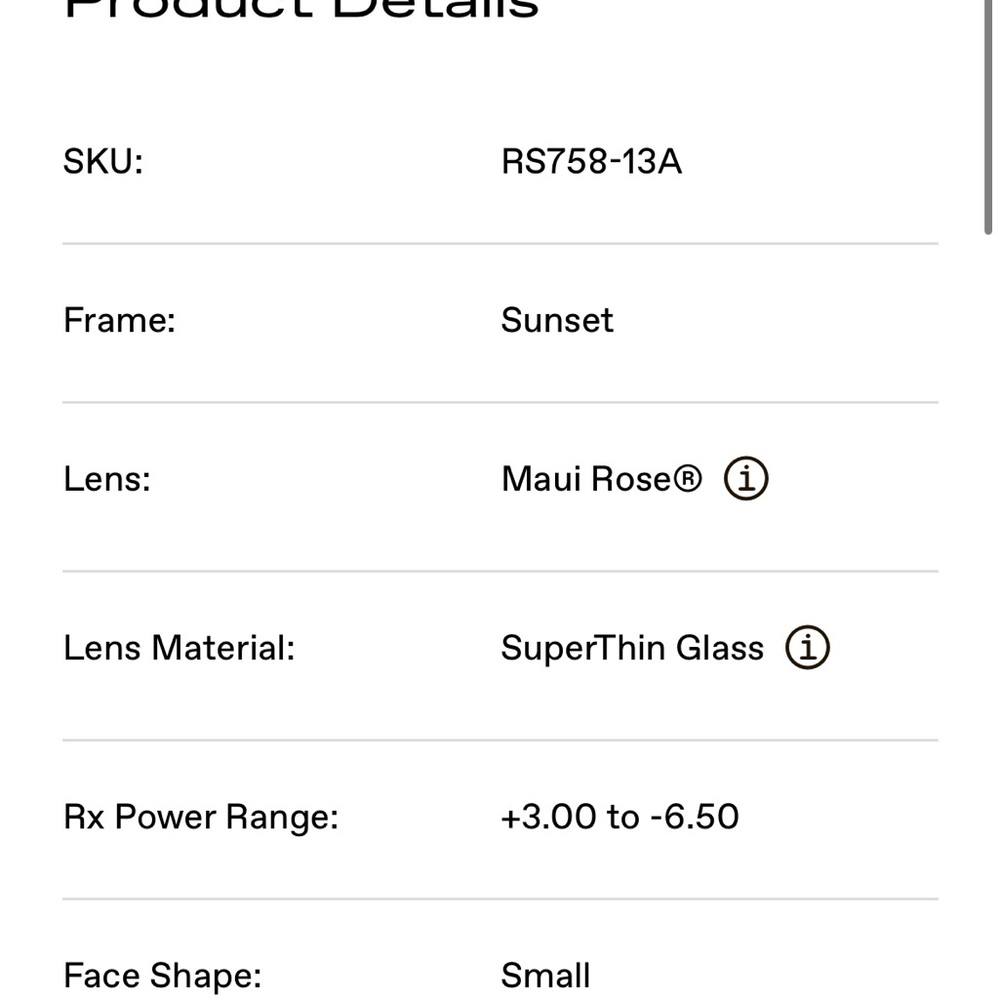
Task: Click the Face Shape: label
Action: point(163,976)
